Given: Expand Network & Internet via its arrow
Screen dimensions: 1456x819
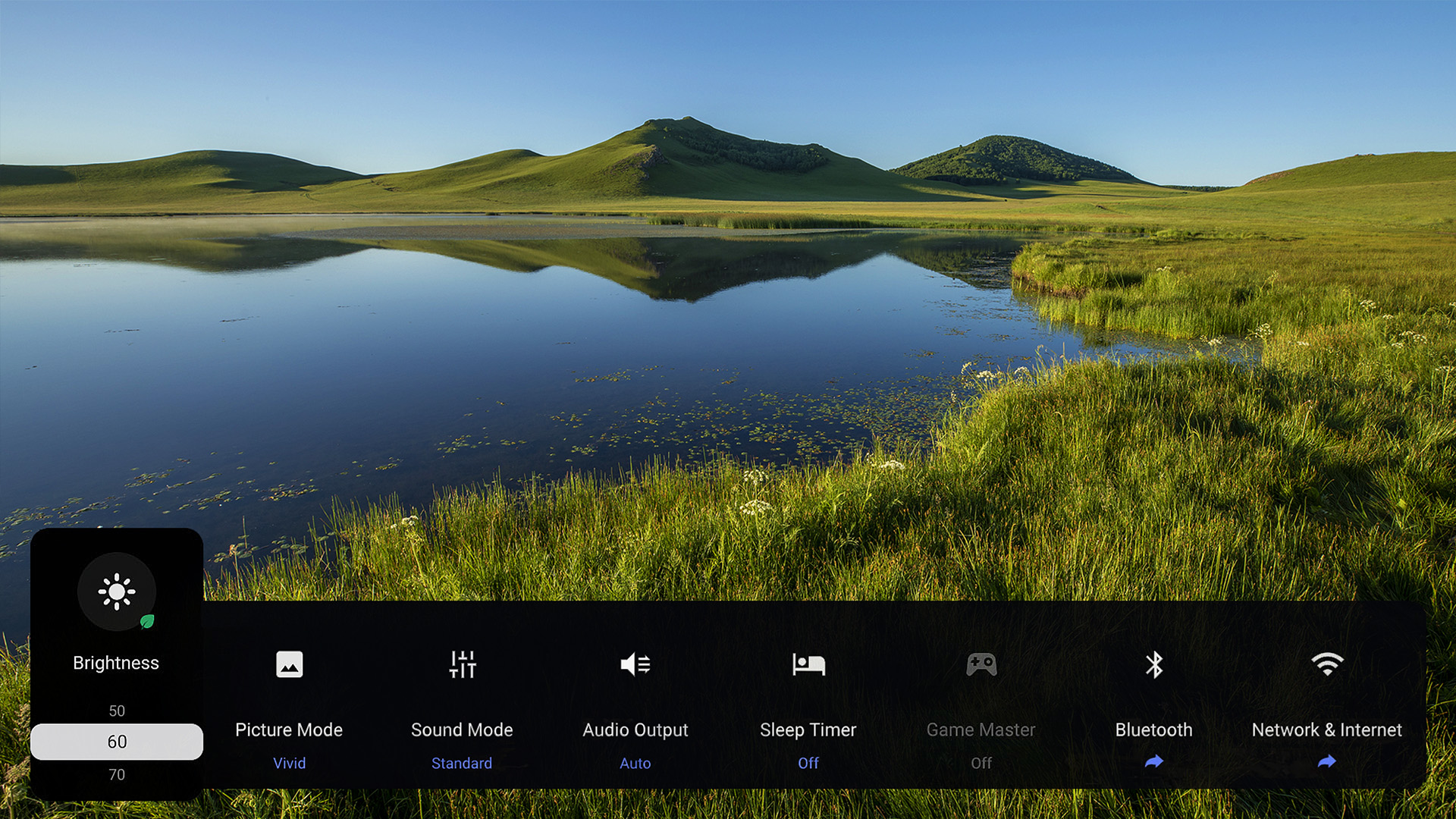Looking at the screenshot, I should pyautogui.click(x=1326, y=761).
